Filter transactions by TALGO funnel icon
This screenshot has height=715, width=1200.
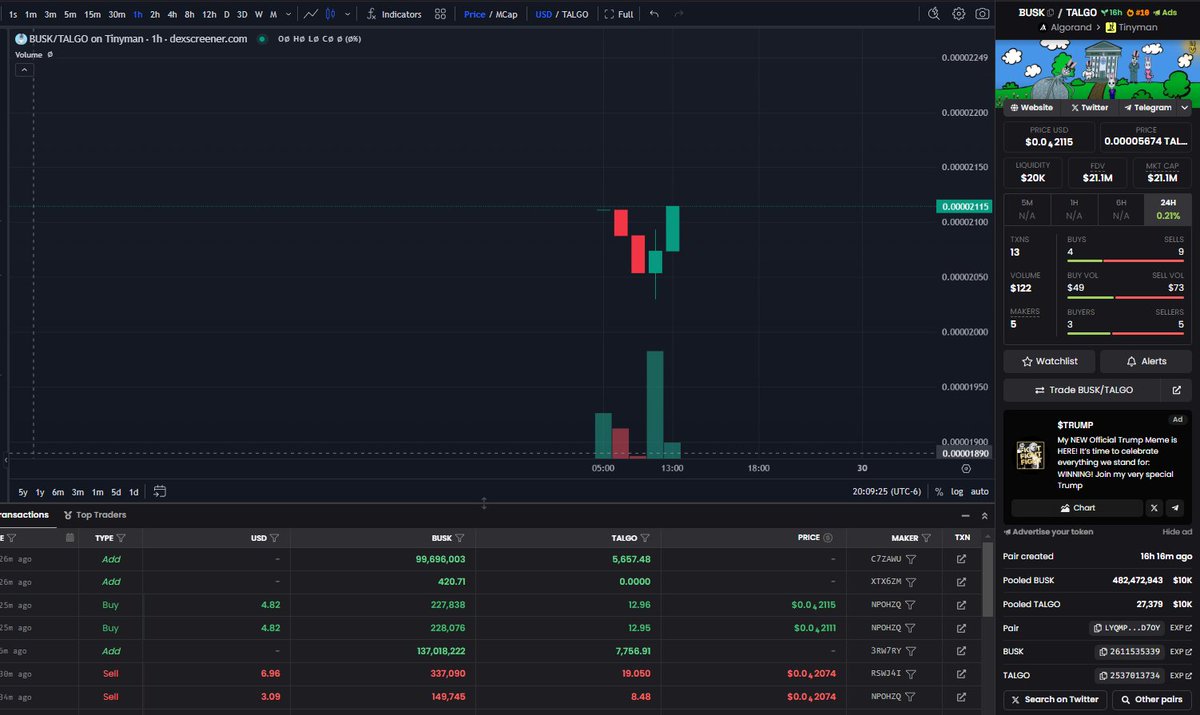(x=645, y=538)
